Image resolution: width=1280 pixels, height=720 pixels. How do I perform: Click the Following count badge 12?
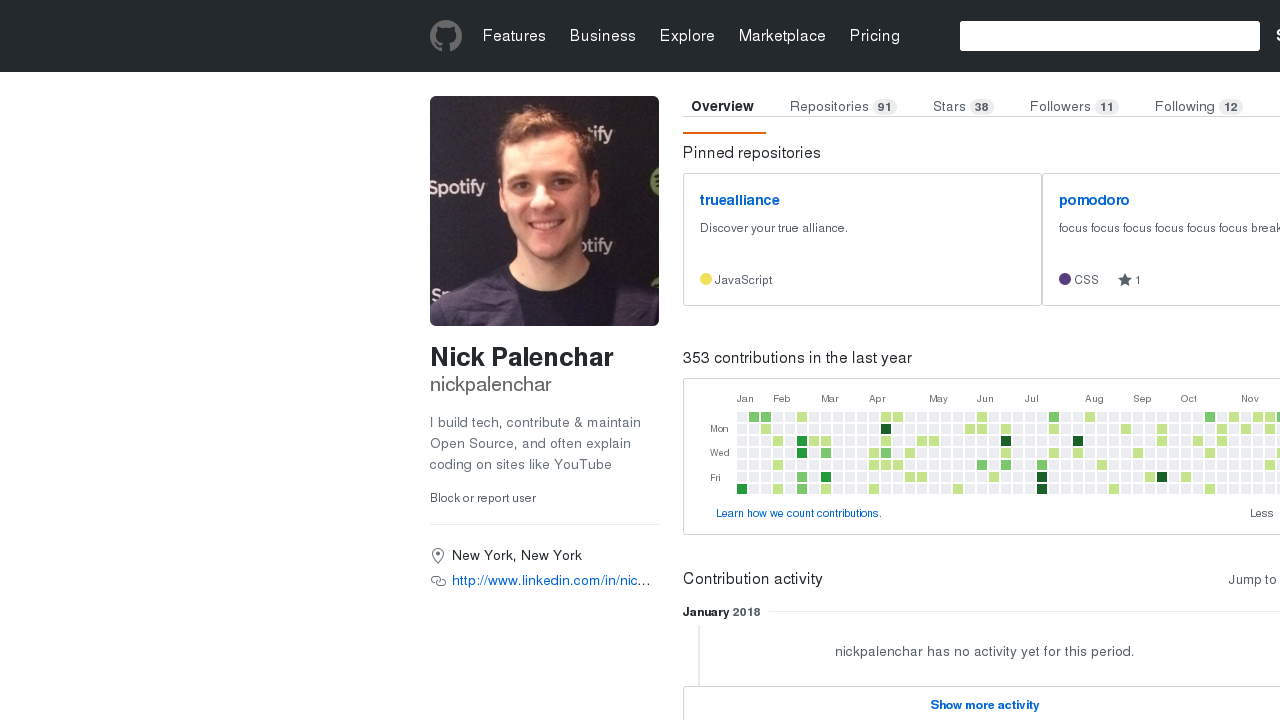click(x=1230, y=107)
